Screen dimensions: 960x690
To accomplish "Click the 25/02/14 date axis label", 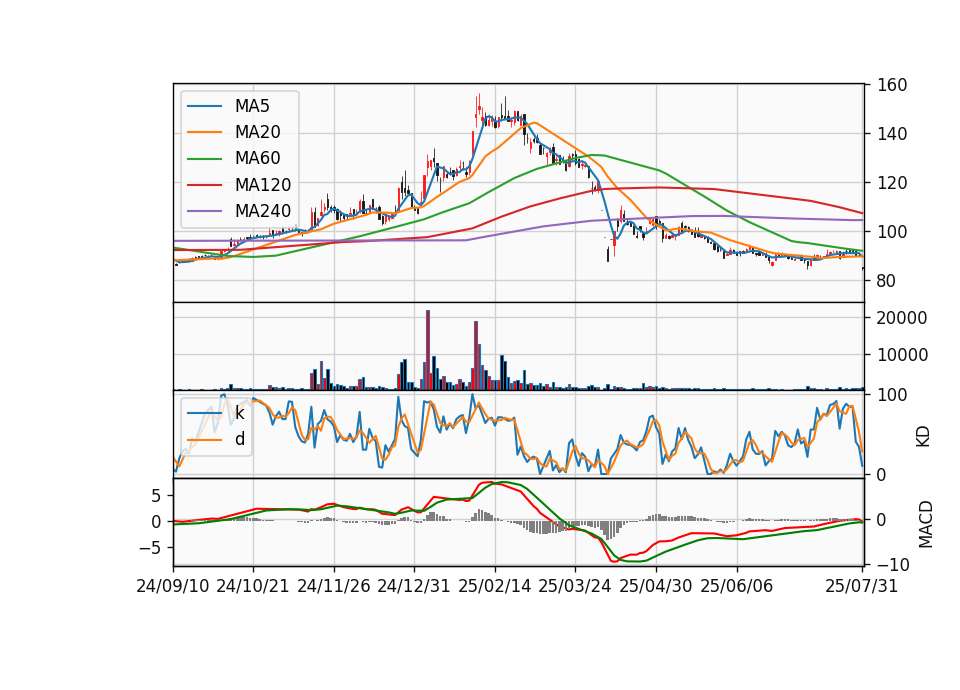I will point(495,586).
